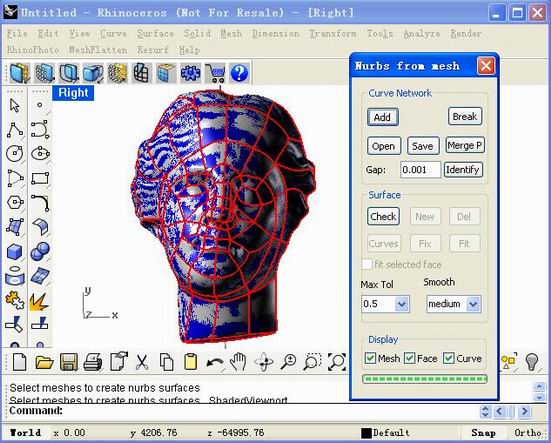Click the Paste clipboard icon
Viewport: 551px width, 443px height.
click(190, 362)
